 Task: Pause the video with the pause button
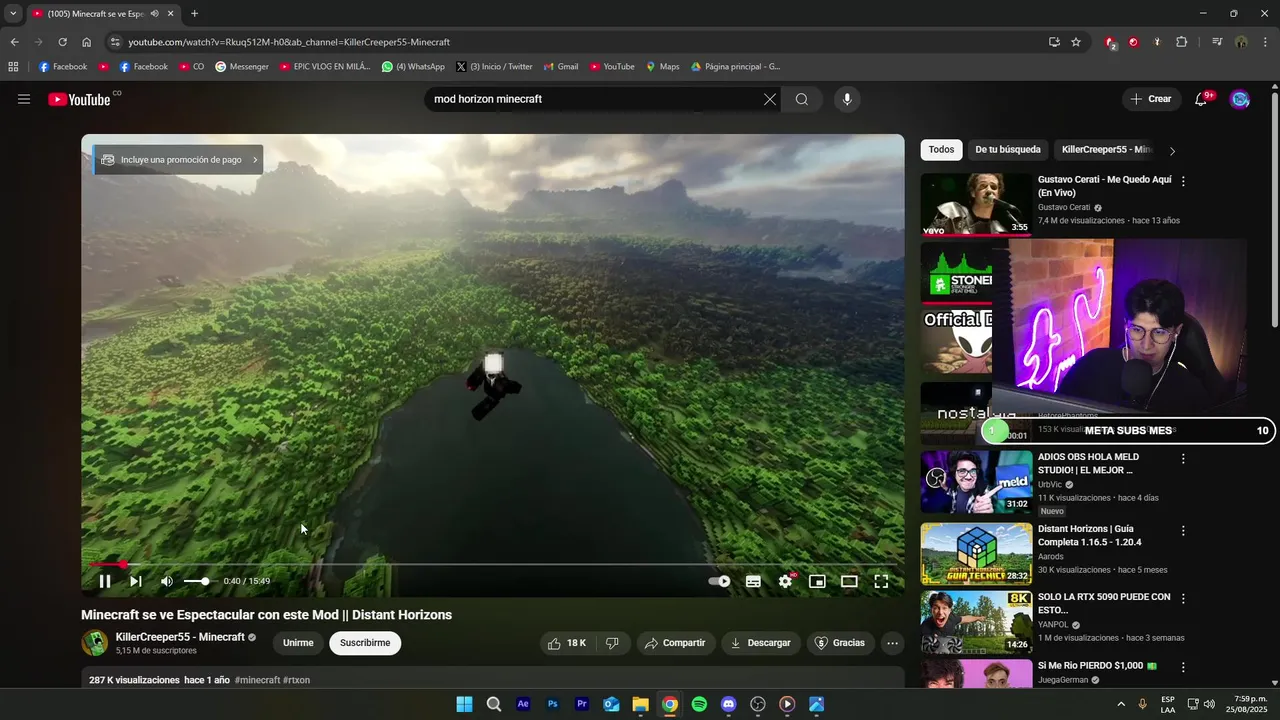pyautogui.click(x=105, y=581)
